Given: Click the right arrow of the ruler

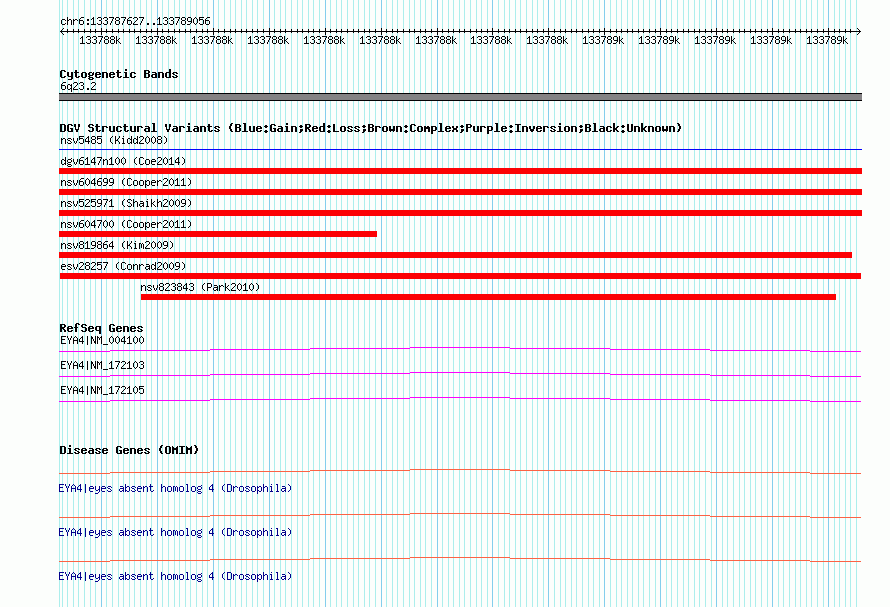Looking at the screenshot, I should (x=859, y=31).
